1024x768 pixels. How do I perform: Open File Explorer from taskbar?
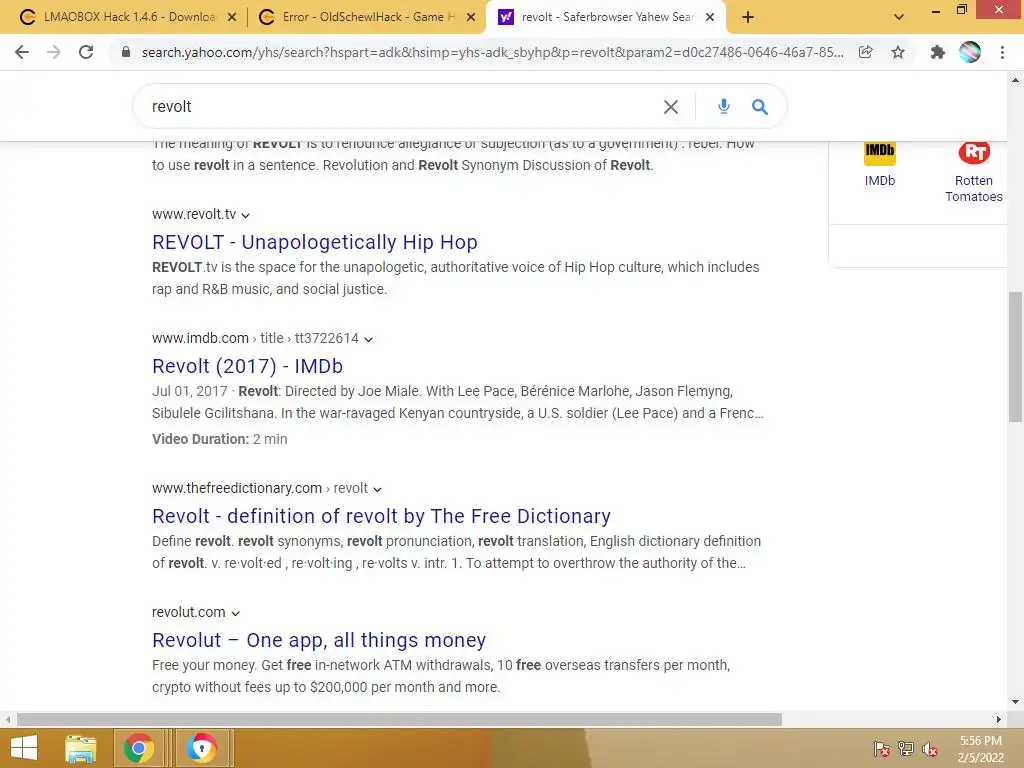81,748
